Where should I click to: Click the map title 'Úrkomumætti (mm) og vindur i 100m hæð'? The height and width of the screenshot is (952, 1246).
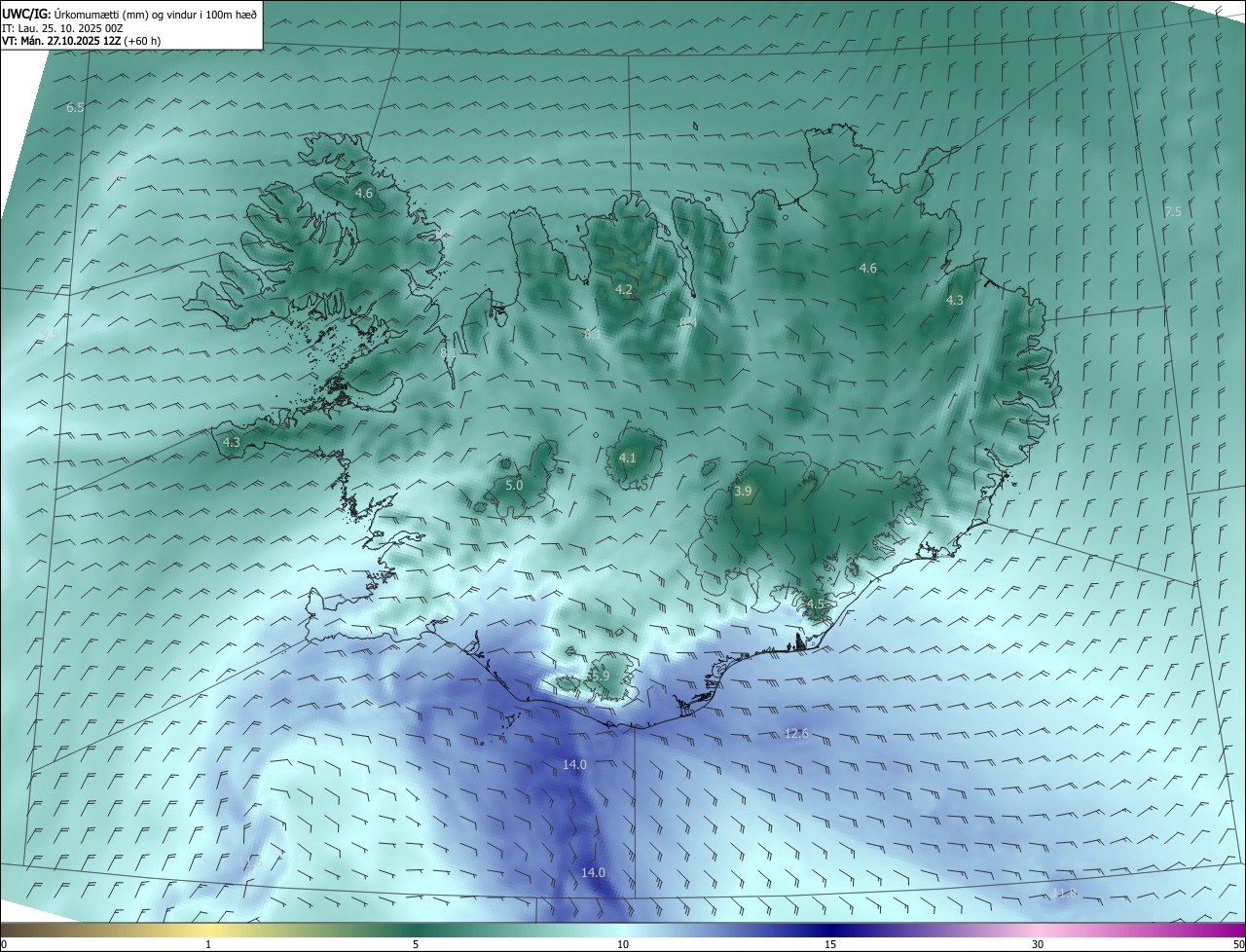[156, 14]
